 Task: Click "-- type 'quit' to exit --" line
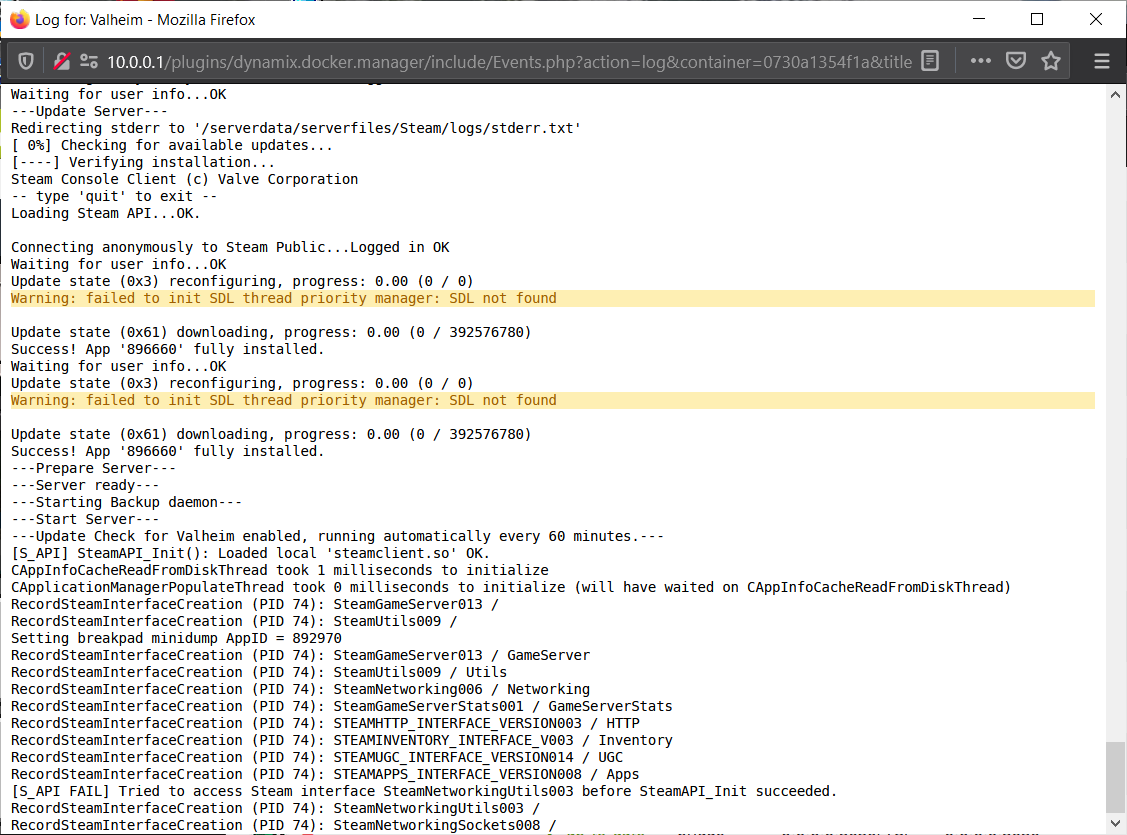[x=114, y=196]
